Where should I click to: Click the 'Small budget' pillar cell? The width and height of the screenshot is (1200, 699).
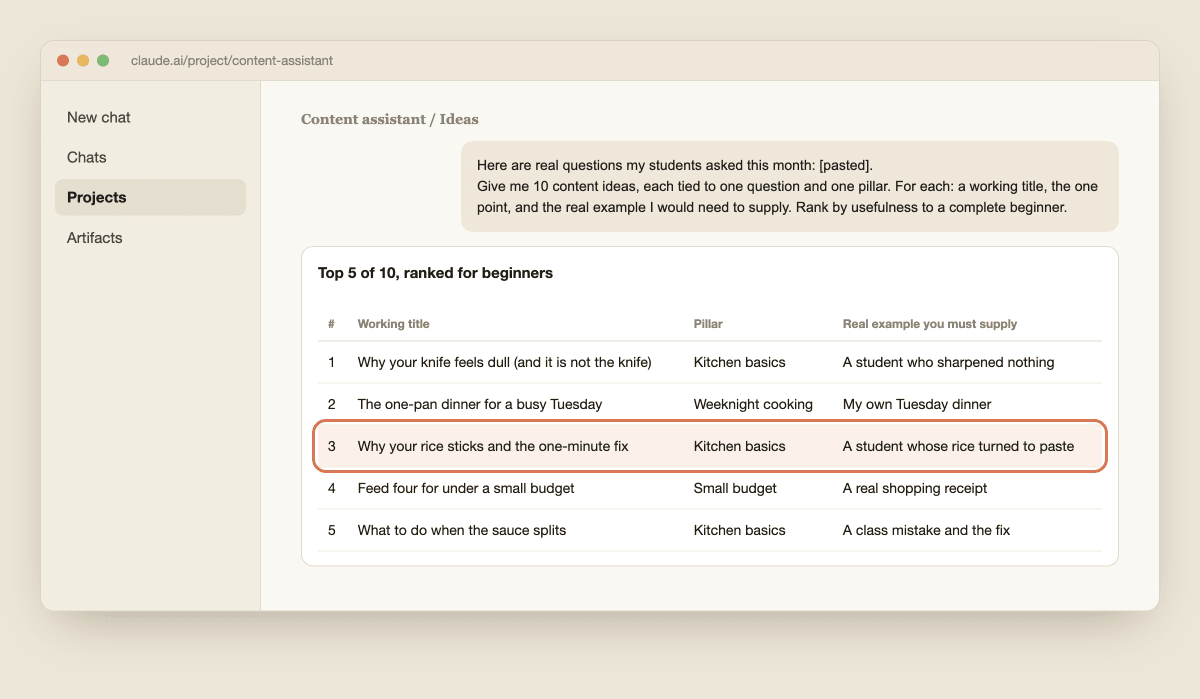click(735, 488)
